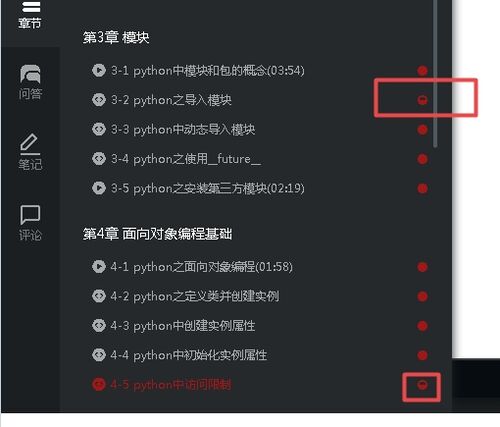Click the code icon beside lesson 3-2

[99, 100]
